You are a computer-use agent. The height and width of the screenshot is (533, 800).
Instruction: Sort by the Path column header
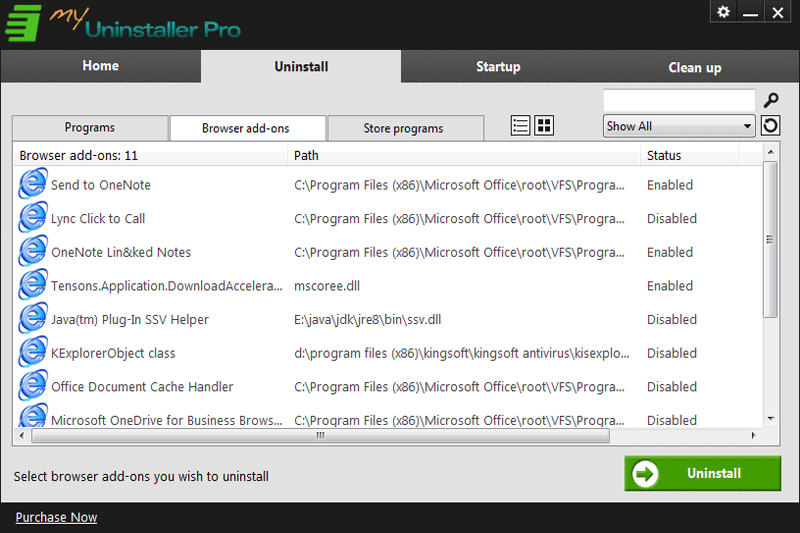point(464,155)
